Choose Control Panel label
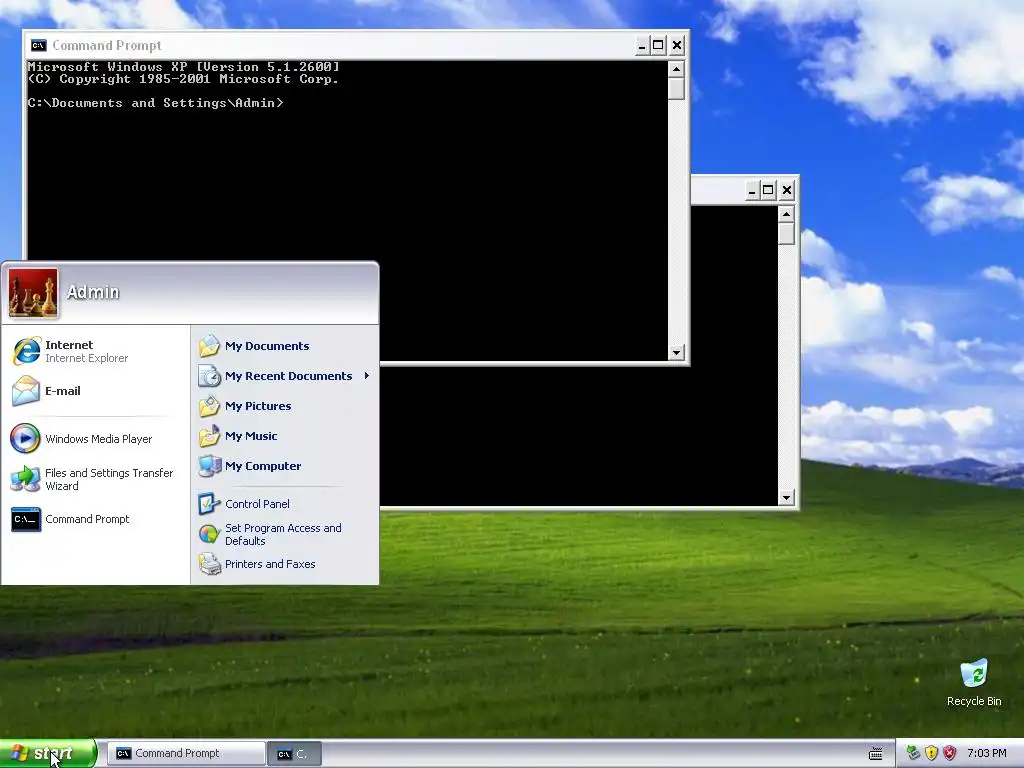Viewport: 1024px width, 768px height. [x=257, y=504]
